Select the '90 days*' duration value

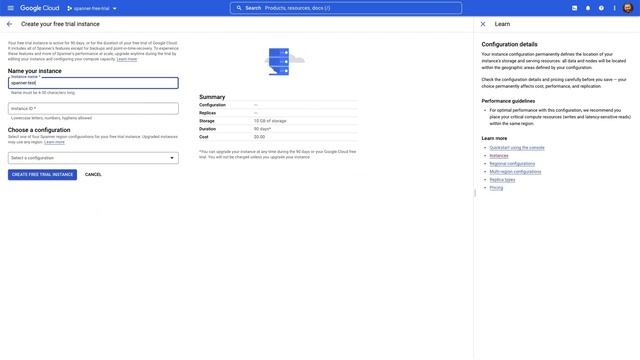tap(262, 129)
